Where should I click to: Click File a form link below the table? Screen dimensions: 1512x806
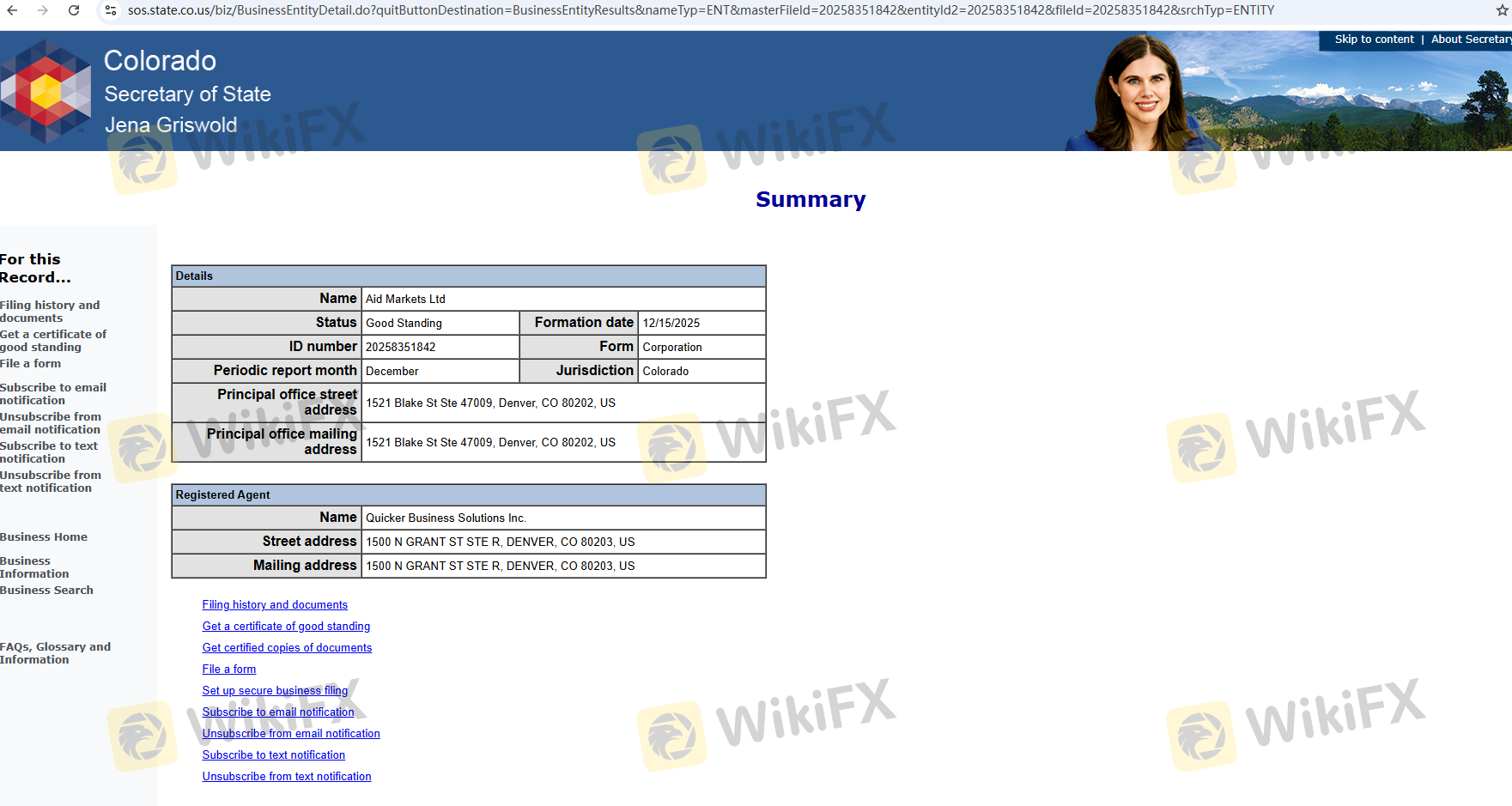228,670
